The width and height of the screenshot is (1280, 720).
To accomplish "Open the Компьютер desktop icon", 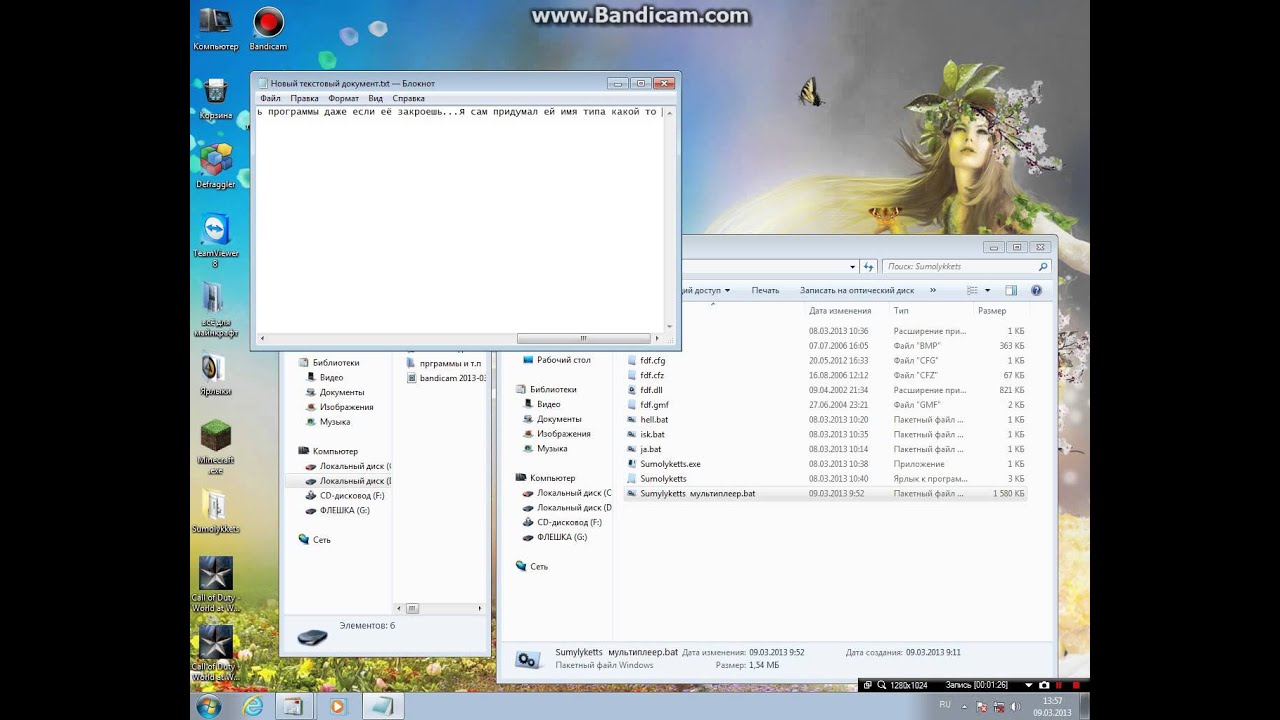I will (x=215, y=29).
